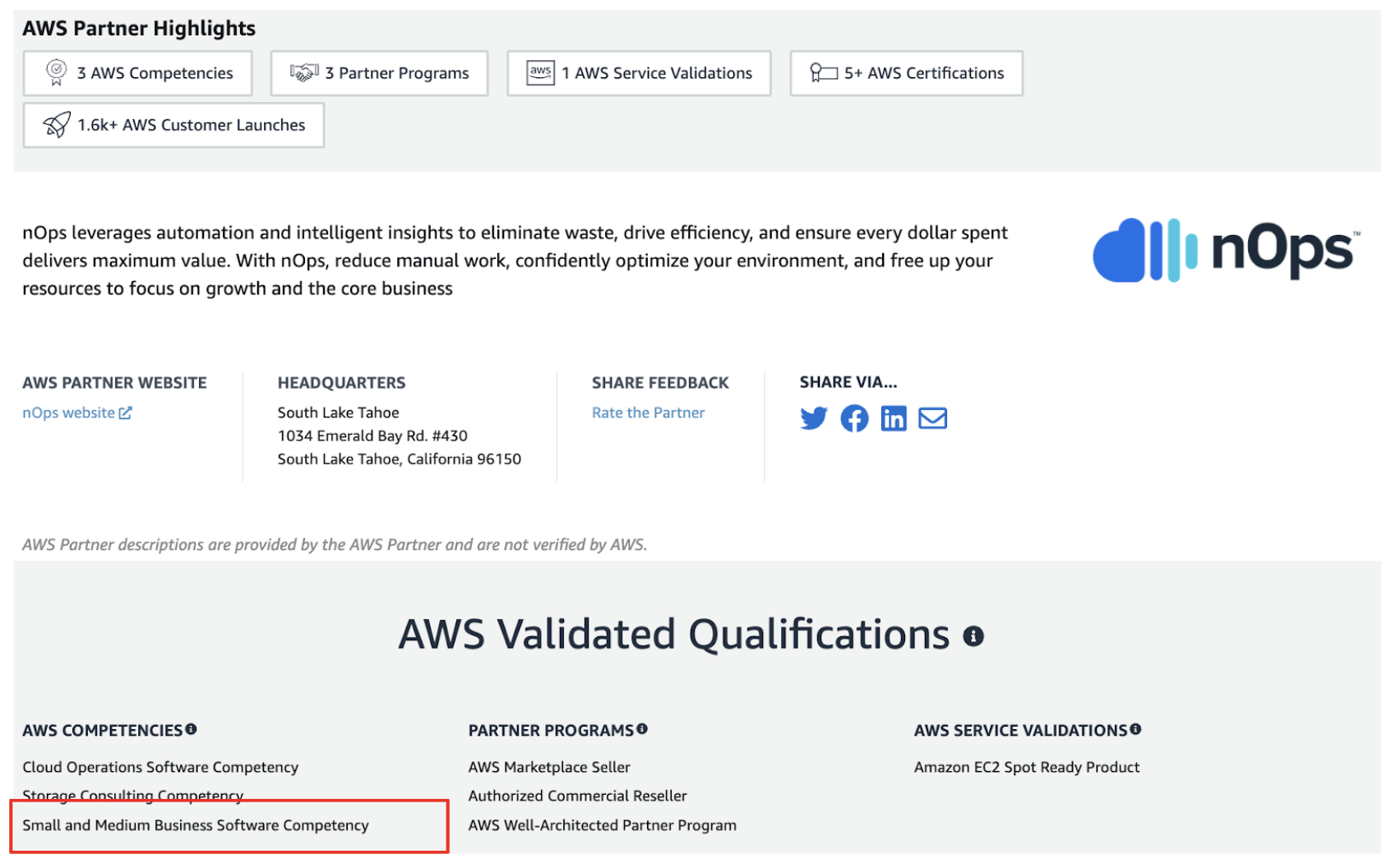This screenshot has width=1396, height=868.
Task: Open the nOps website link
Action: [76, 413]
